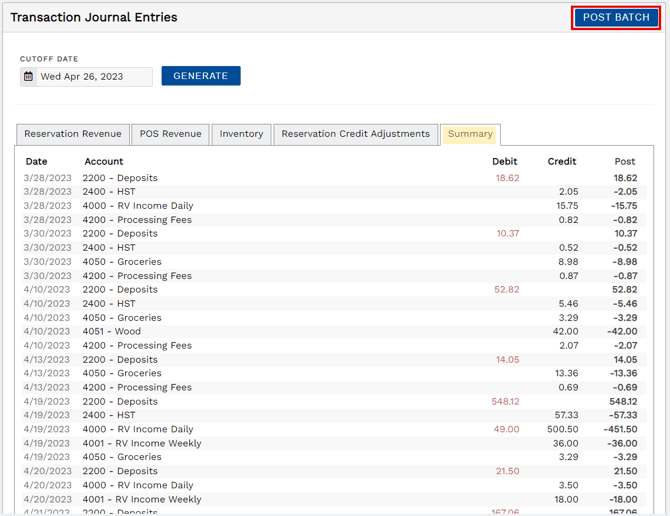
Task: Select the 4051 - Wood row
Action: [334, 331]
